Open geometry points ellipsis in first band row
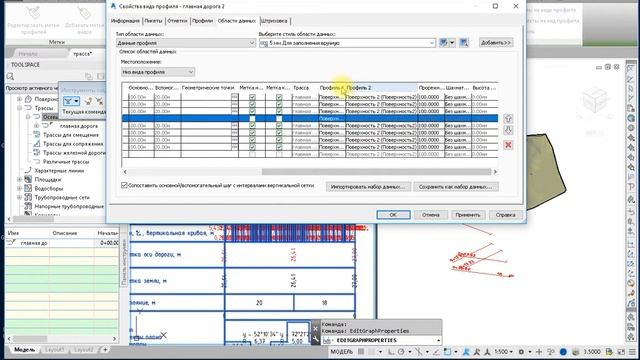The height and width of the screenshot is (360, 640). pos(234,97)
